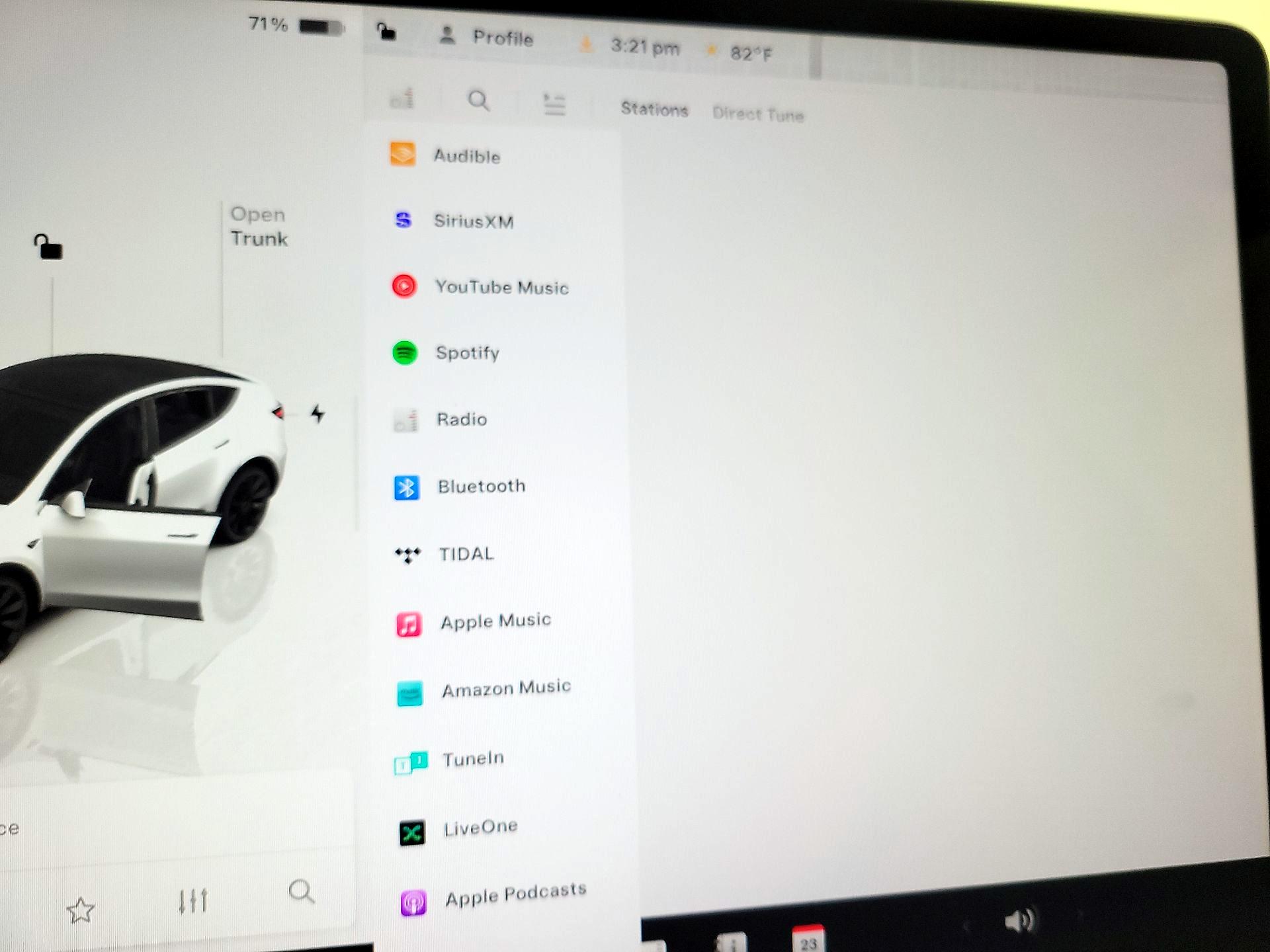Open the Stations tab
1270x952 pixels.
click(x=654, y=109)
